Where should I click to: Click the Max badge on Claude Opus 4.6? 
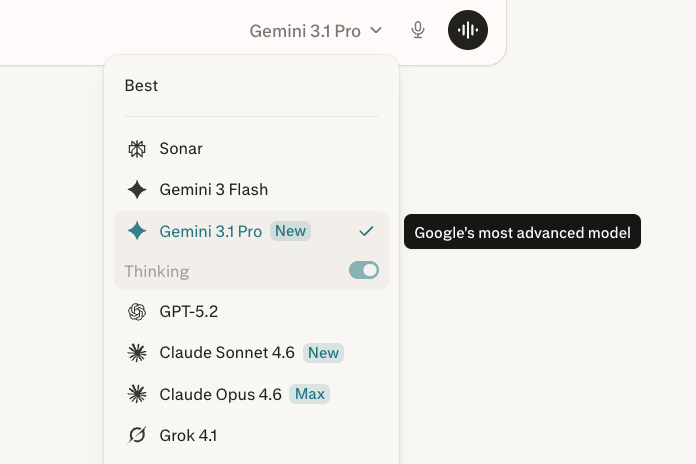[x=310, y=394]
